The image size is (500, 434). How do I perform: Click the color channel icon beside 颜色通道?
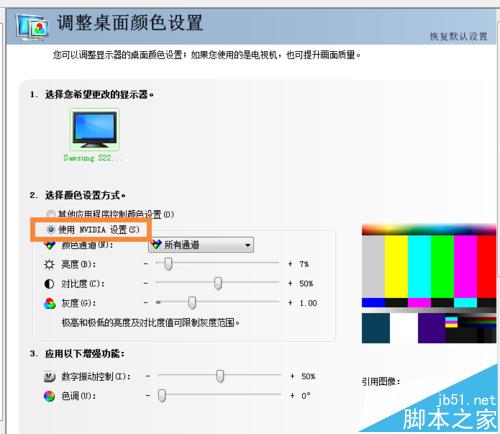click(49, 246)
